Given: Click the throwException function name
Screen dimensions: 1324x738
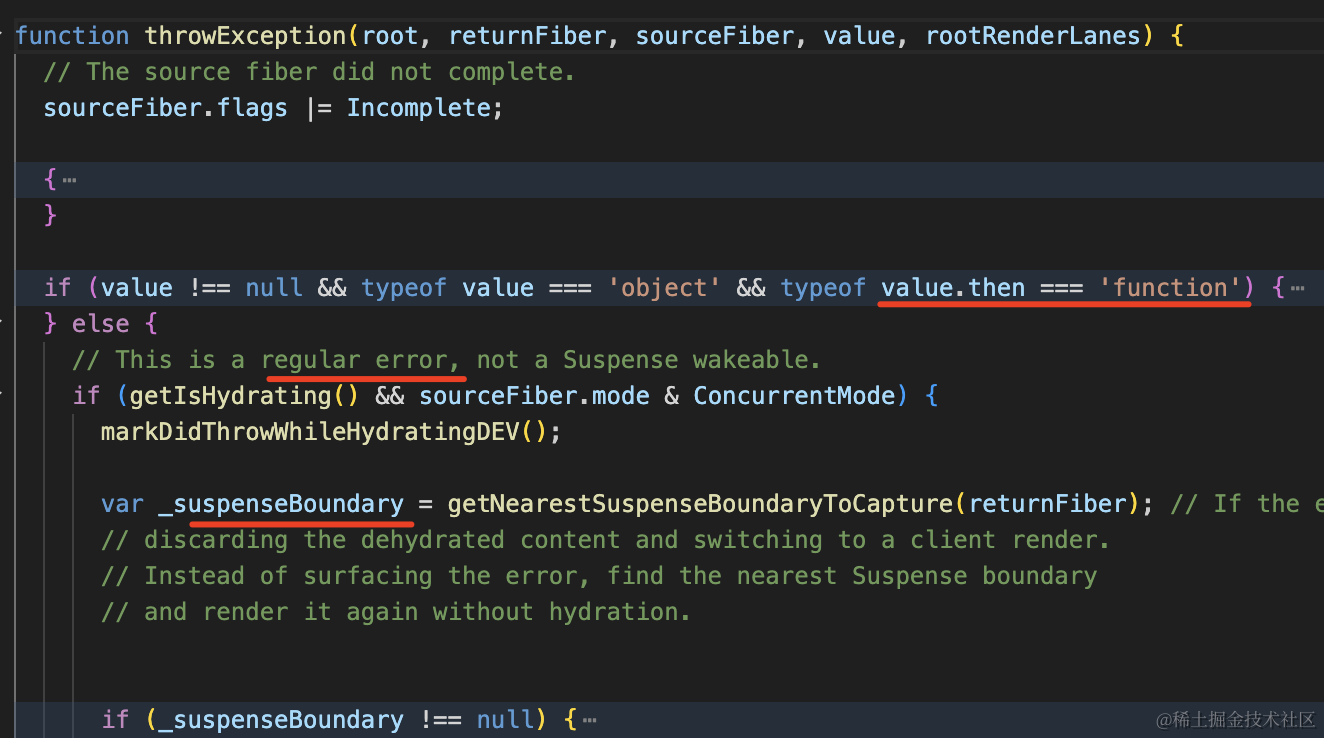Looking at the screenshot, I should (241, 35).
